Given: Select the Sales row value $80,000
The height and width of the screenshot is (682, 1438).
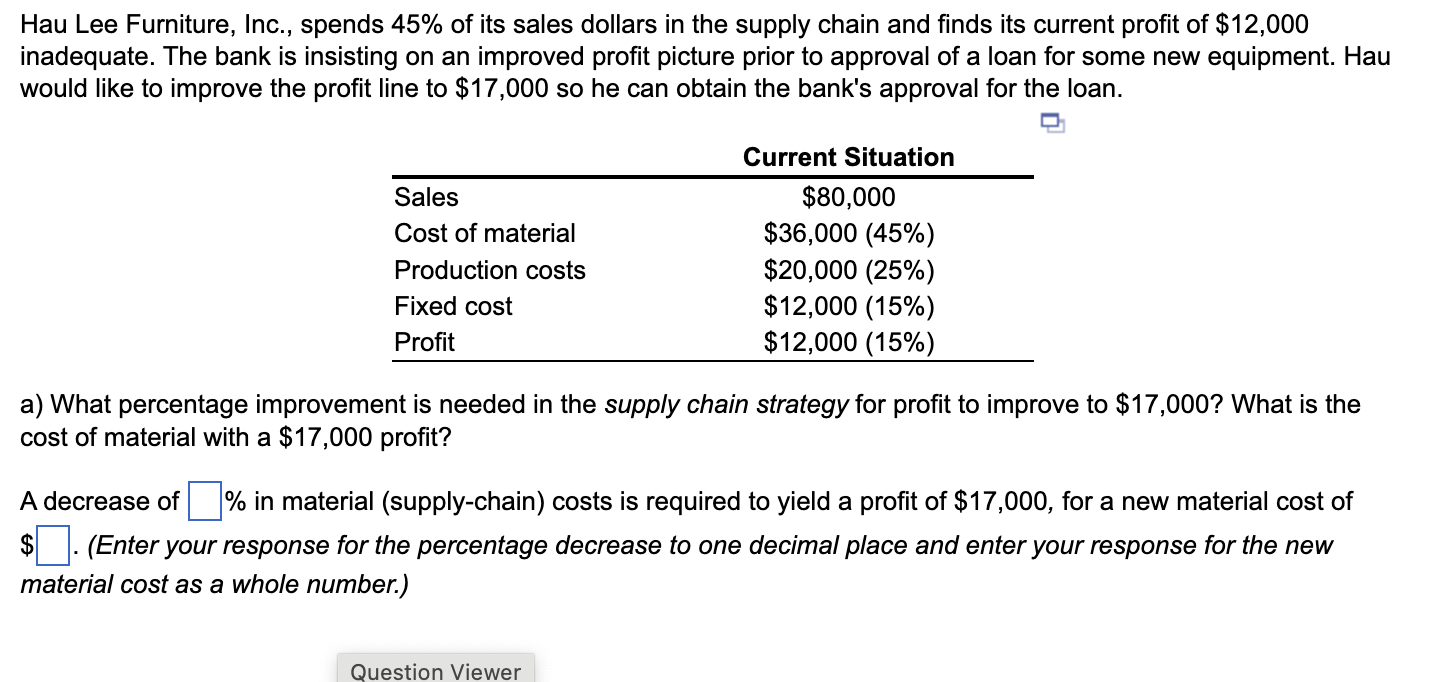Looking at the screenshot, I should pyautogui.click(x=848, y=197).
